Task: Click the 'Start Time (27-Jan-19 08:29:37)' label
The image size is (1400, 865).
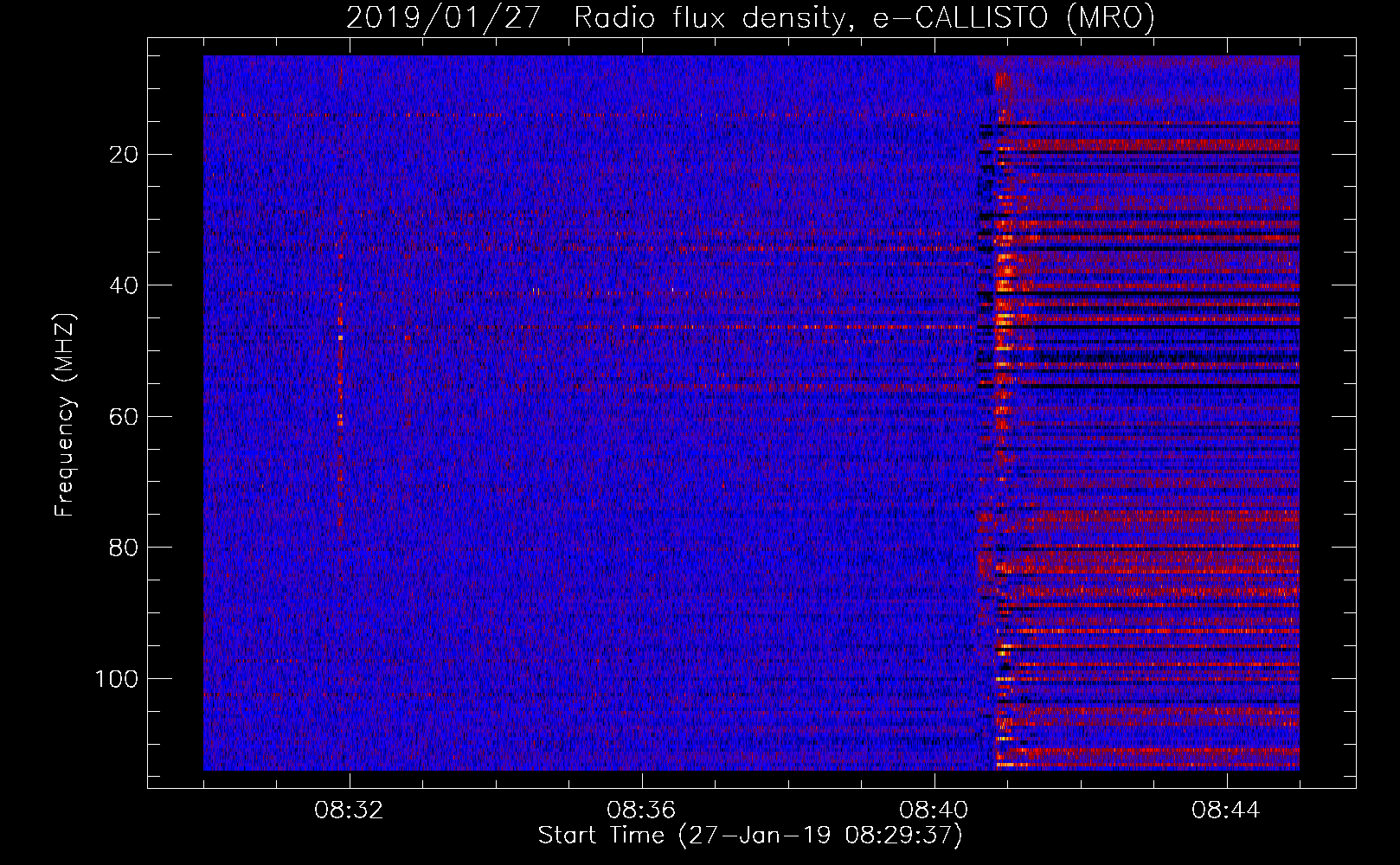Action: click(750, 836)
